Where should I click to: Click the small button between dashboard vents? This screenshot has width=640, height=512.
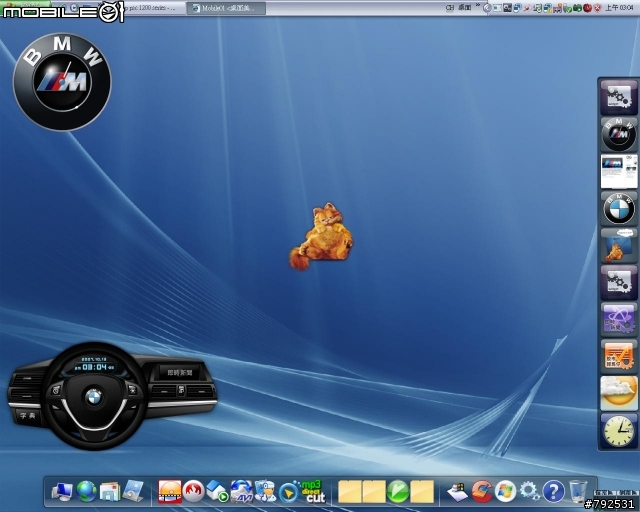pos(181,391)
